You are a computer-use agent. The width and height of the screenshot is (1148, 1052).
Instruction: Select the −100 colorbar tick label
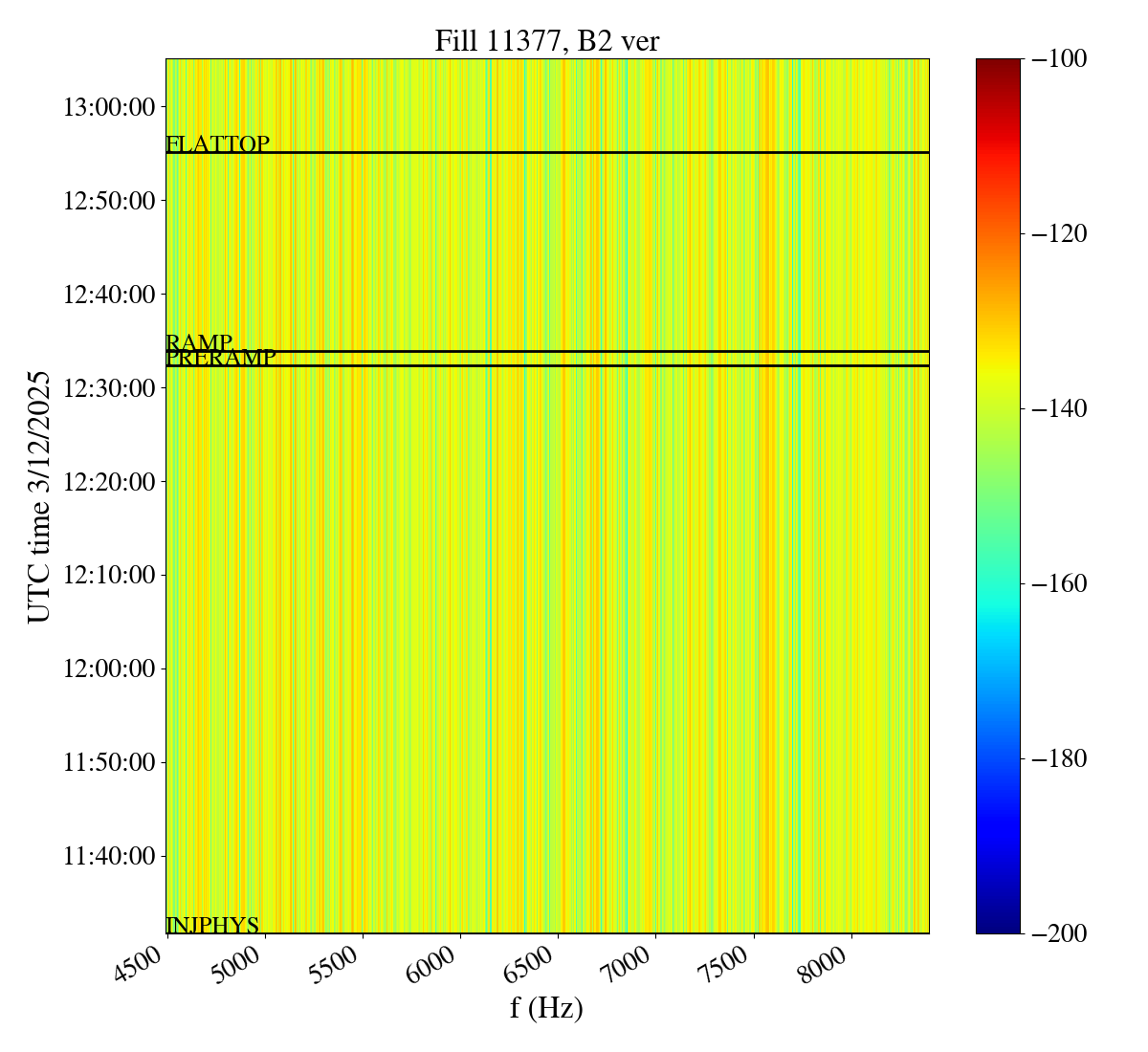pyautogui.click(x=1060, y=59)
